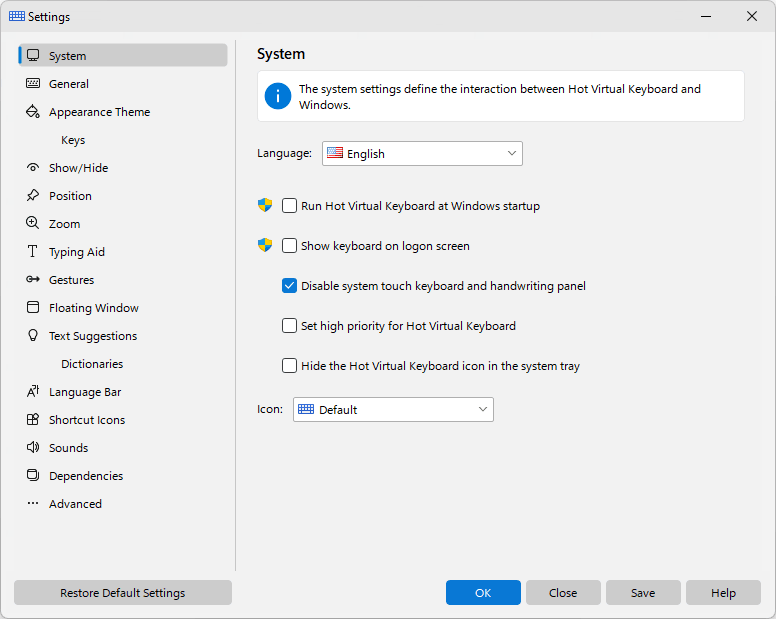The image size is (776, 619).
Task: Click the System monitor icon in sidebar
Action: pyautogui.click(x=33, y=55)
